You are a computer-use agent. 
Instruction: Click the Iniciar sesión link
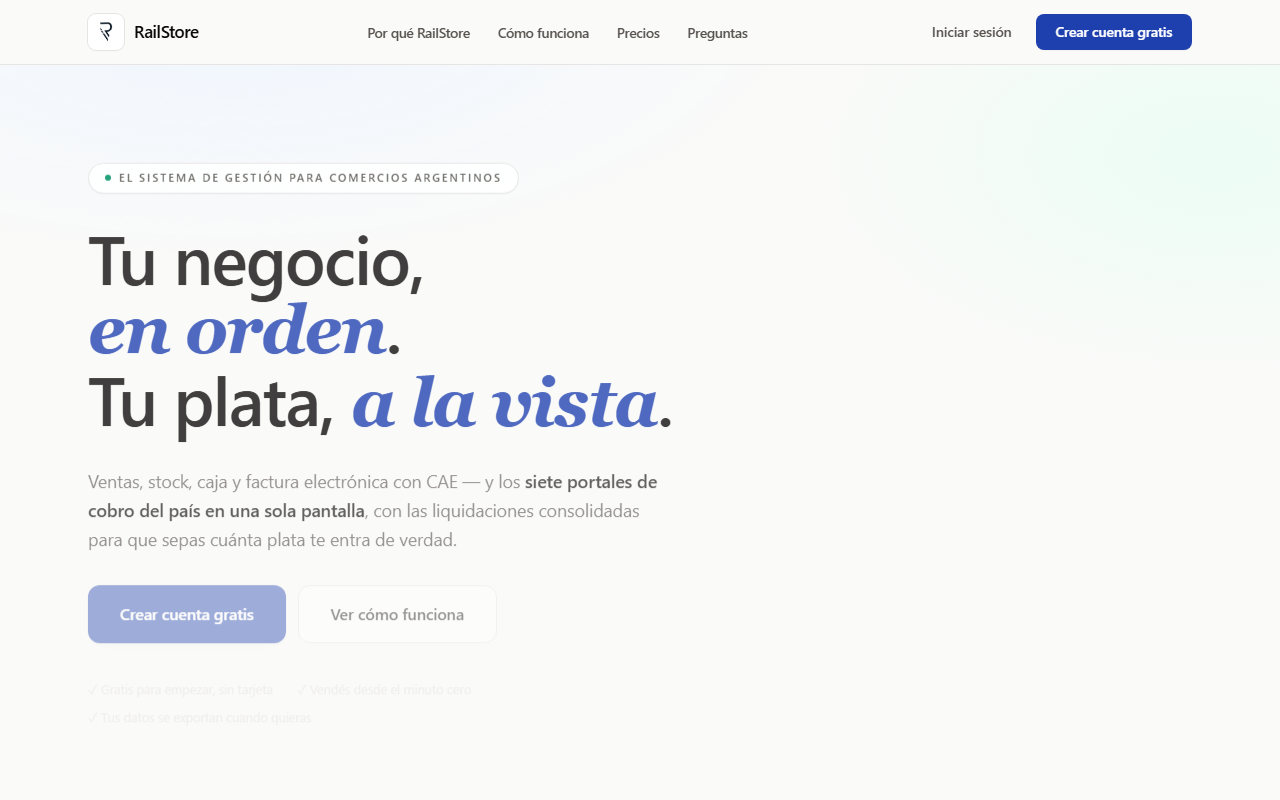(971, 32)
